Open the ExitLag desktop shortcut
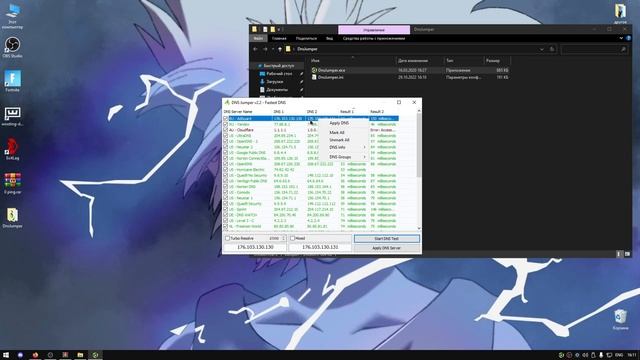The image size is (640, 360). coord(12,148)
